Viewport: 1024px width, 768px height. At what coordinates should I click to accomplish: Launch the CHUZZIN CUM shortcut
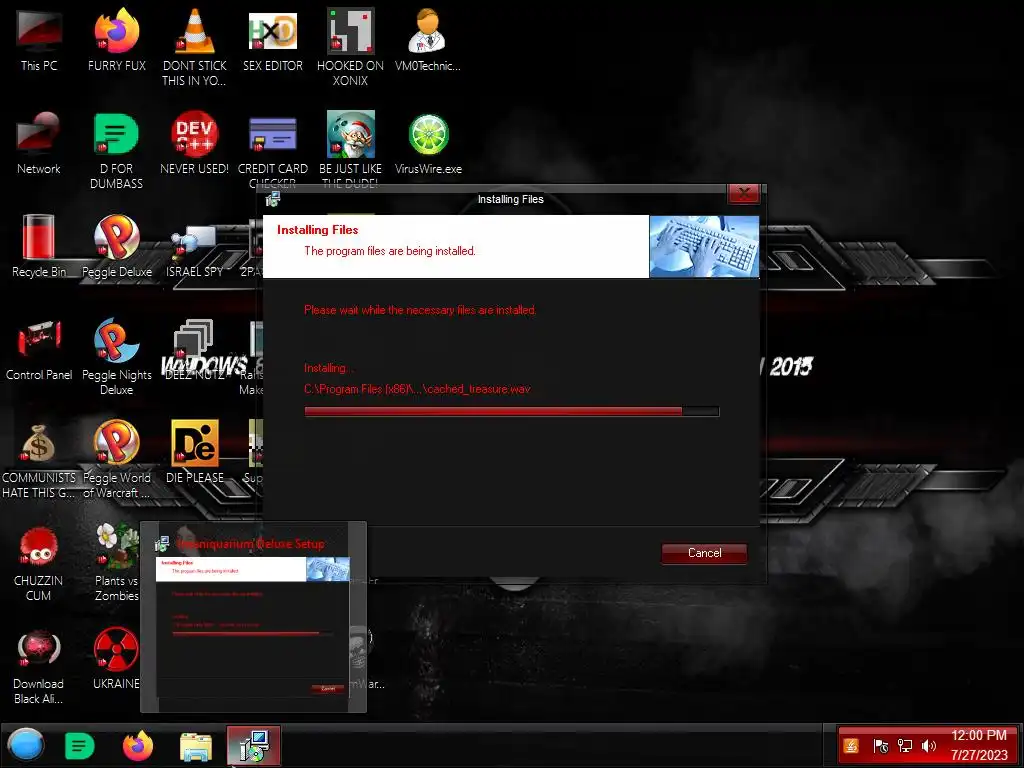coord(39,563)
